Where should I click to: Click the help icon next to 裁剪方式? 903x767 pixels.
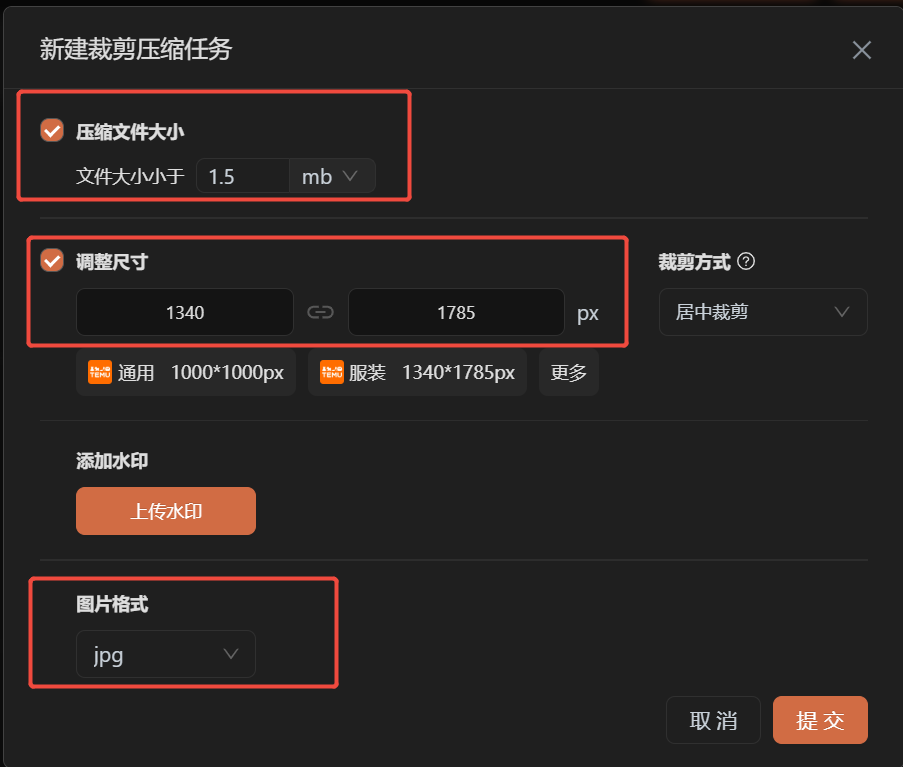click(746, 261)
